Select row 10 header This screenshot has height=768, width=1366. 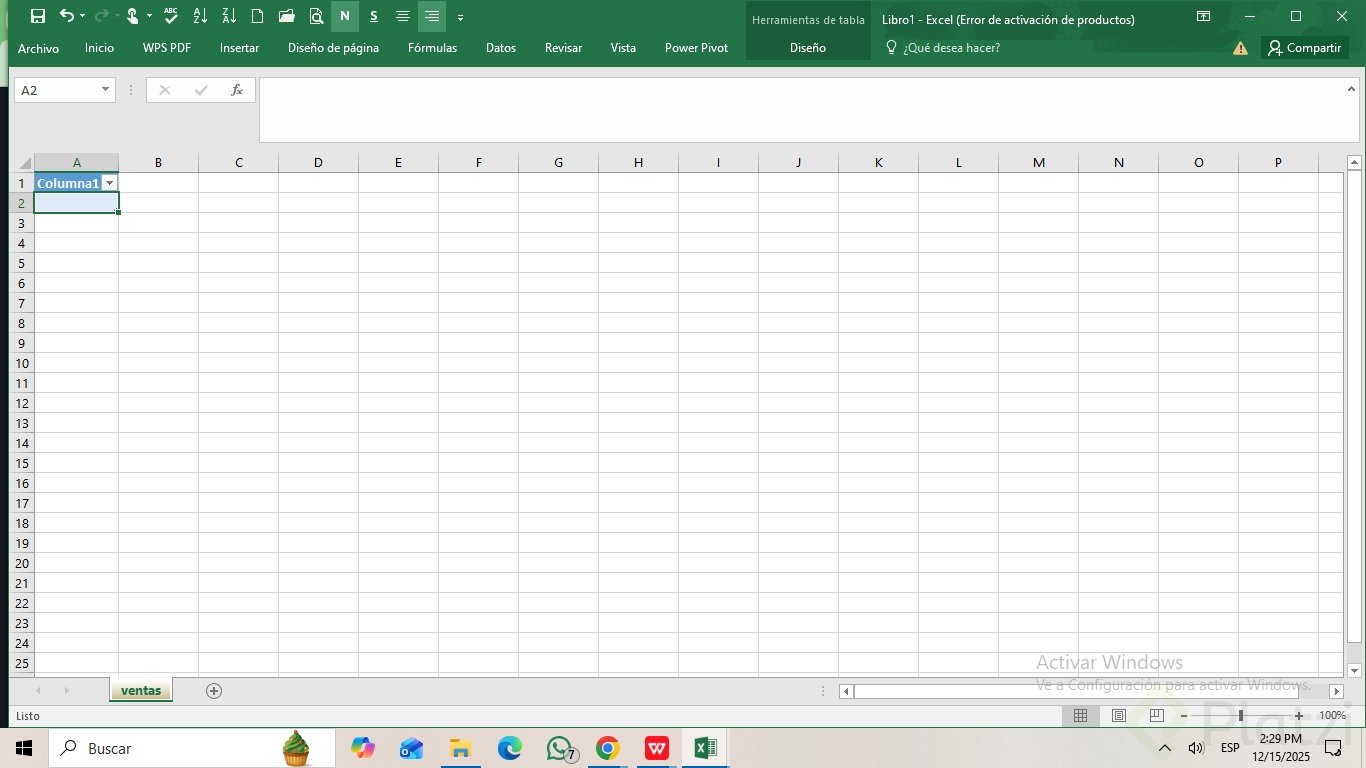(x=22, y=363)
